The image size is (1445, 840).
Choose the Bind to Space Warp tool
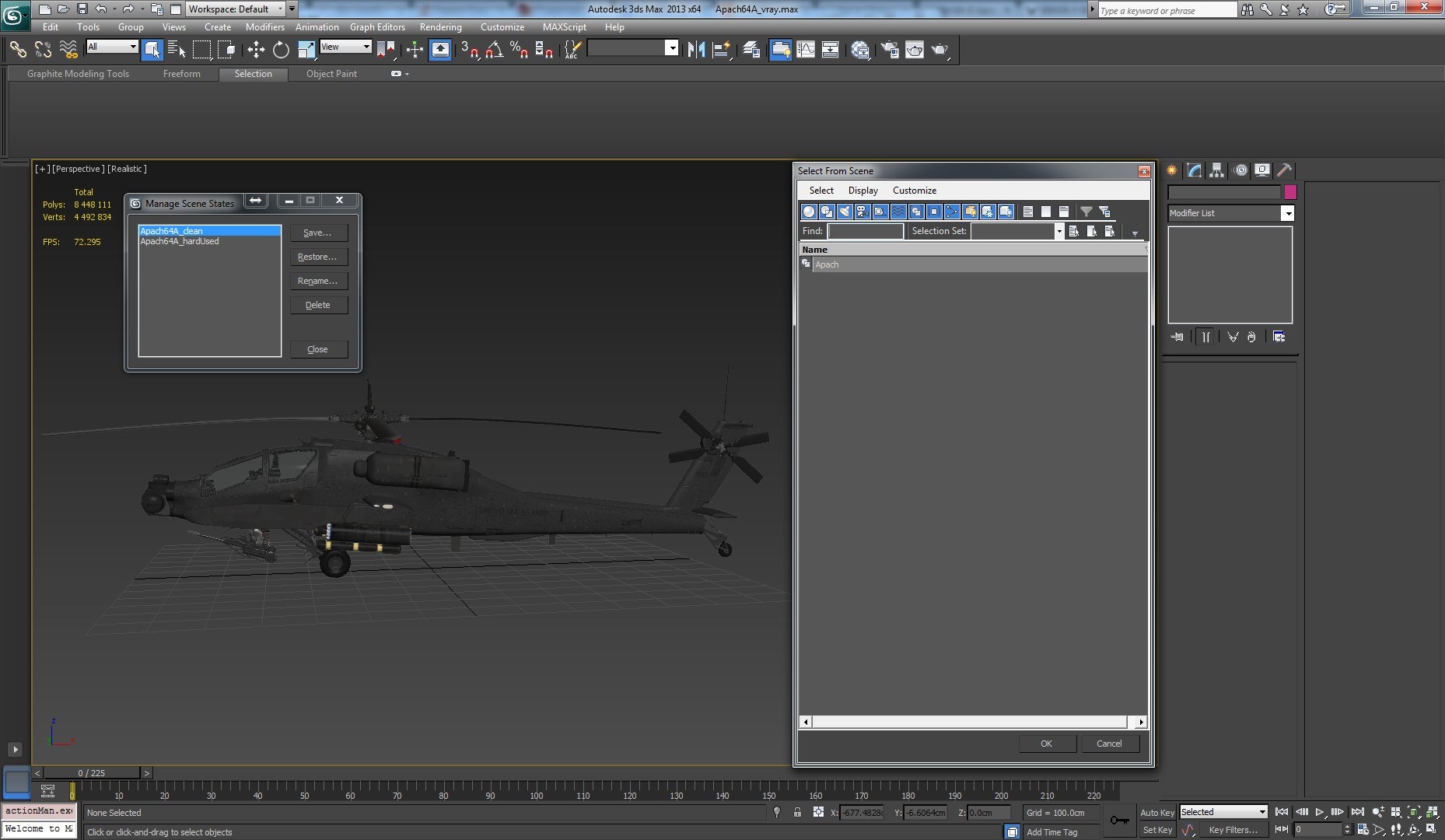click(68, 50)
